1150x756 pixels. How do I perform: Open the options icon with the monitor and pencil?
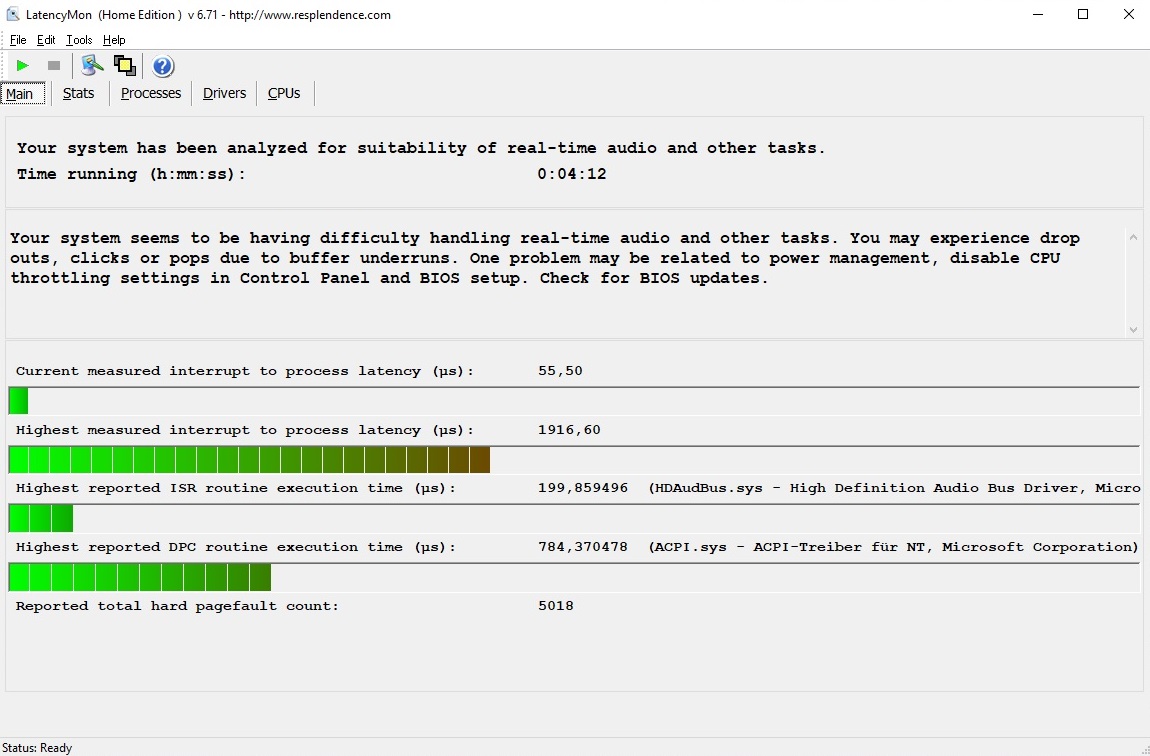pos(92,66)
